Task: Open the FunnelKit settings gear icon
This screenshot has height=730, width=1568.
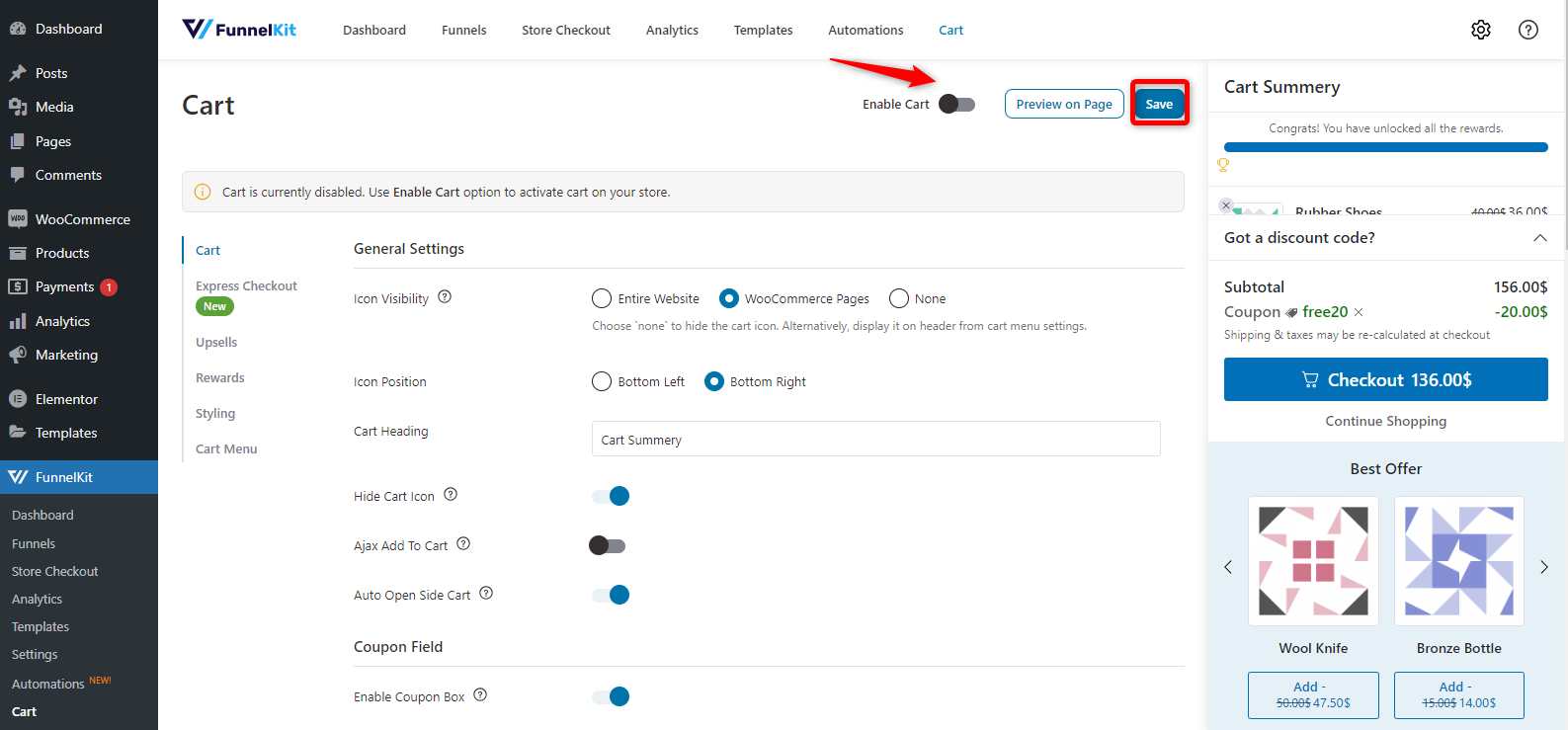Action: tap(1480, 30)
